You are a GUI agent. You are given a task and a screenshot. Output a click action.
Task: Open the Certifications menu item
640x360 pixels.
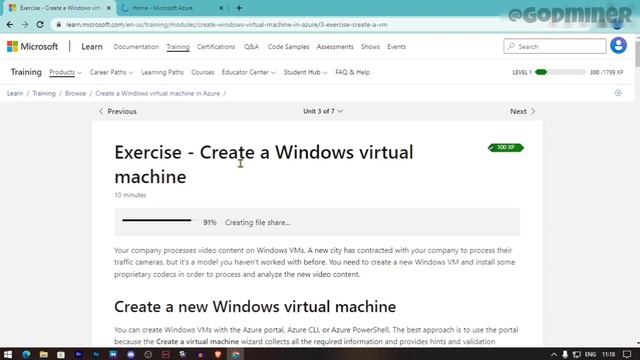click(x=216, y=47)
